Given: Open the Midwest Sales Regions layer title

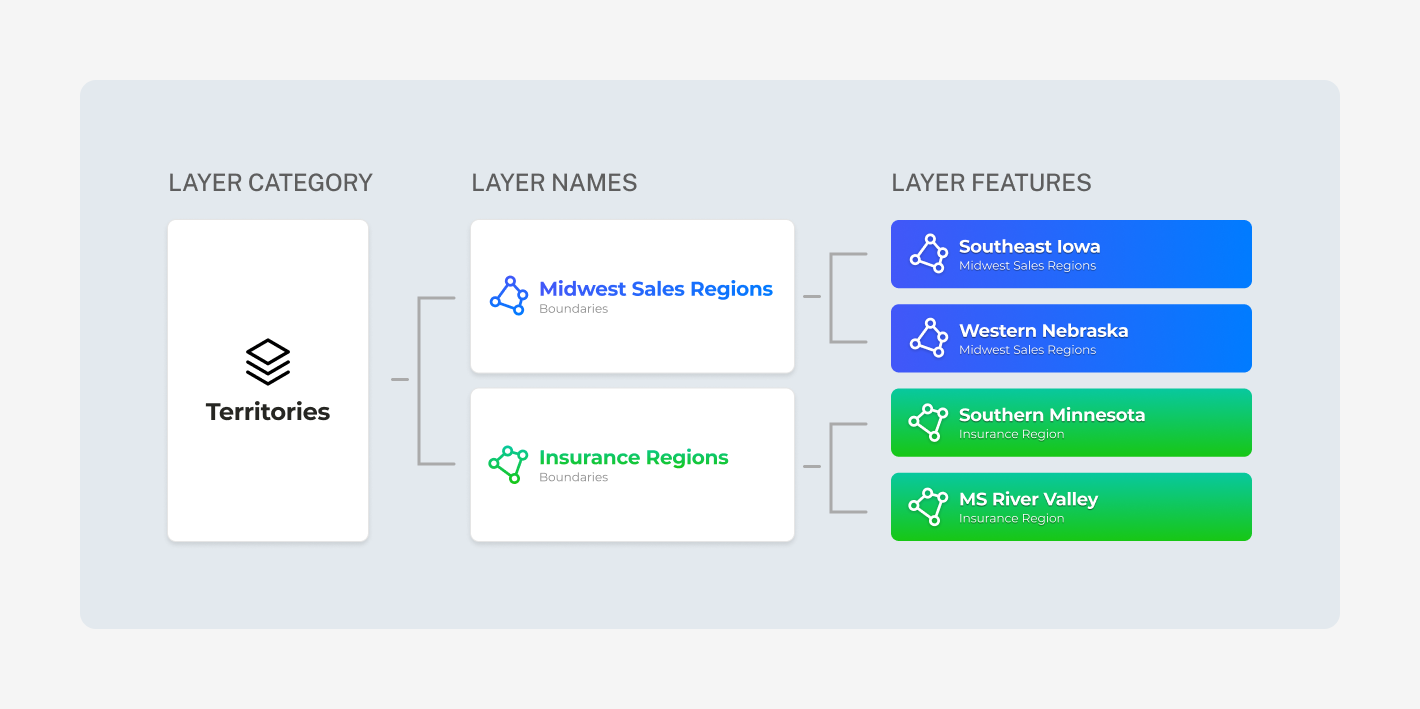Looking at the screenshot, I should coord(656,289).
